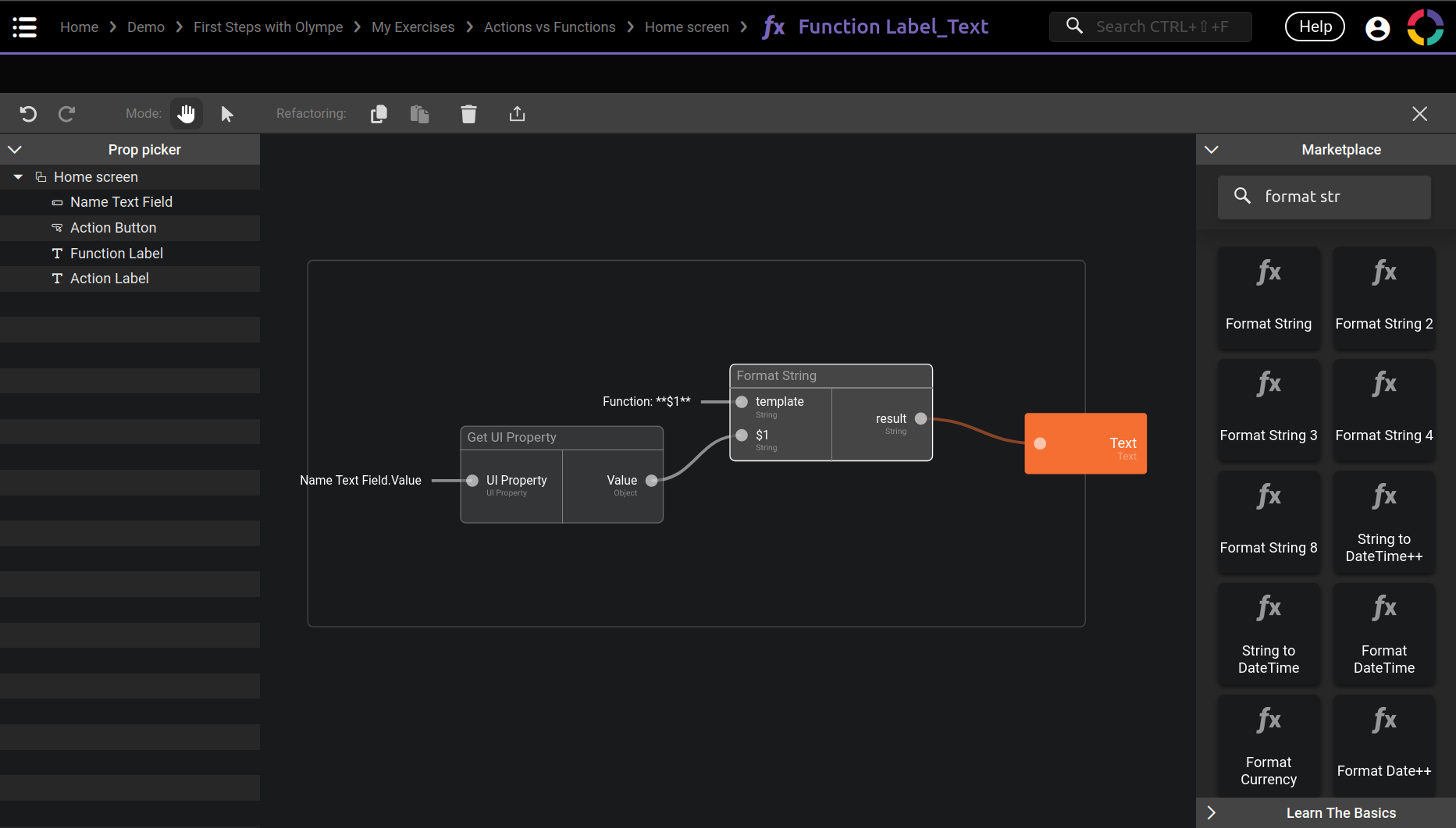1456x828 pixels.
Task: Click the export share icon
Action: [x=517, y=114]
